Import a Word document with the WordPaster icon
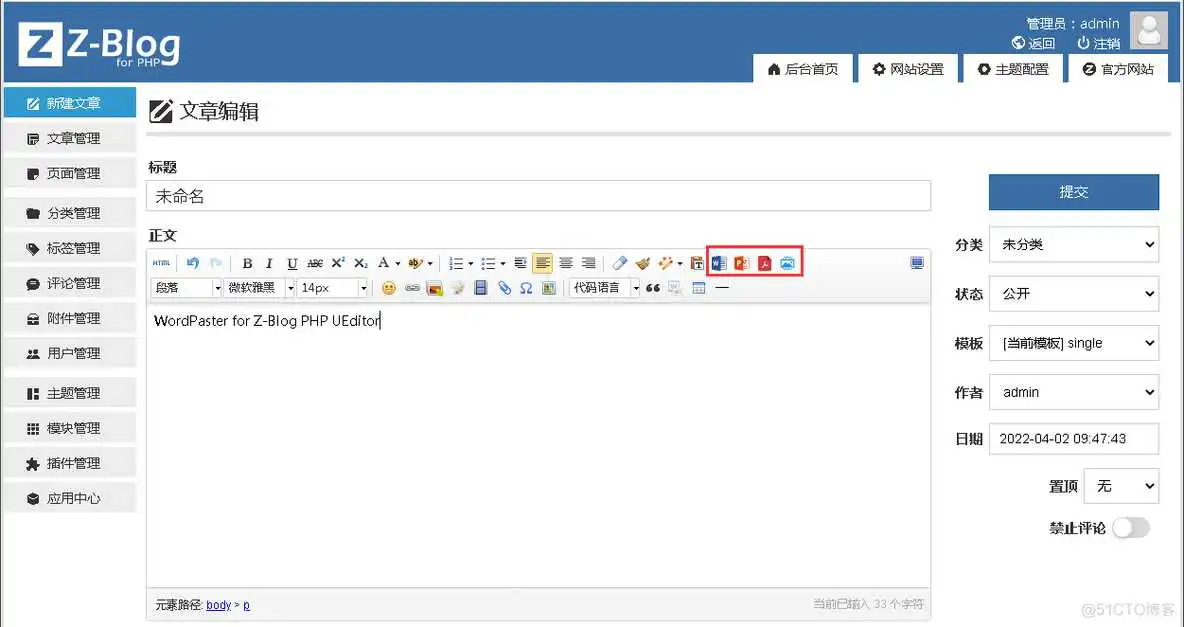Viewport: 1184px width, 627px height. tap(719, 262)
